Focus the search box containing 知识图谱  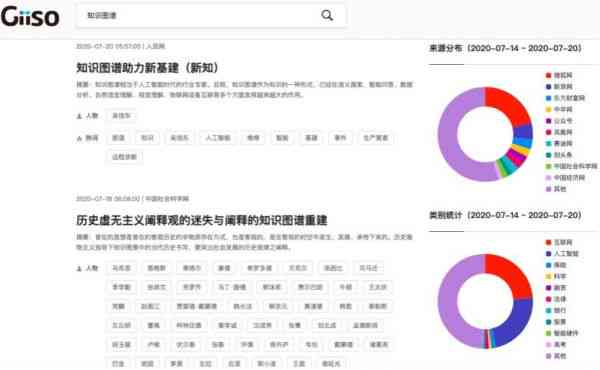[211, 16]
